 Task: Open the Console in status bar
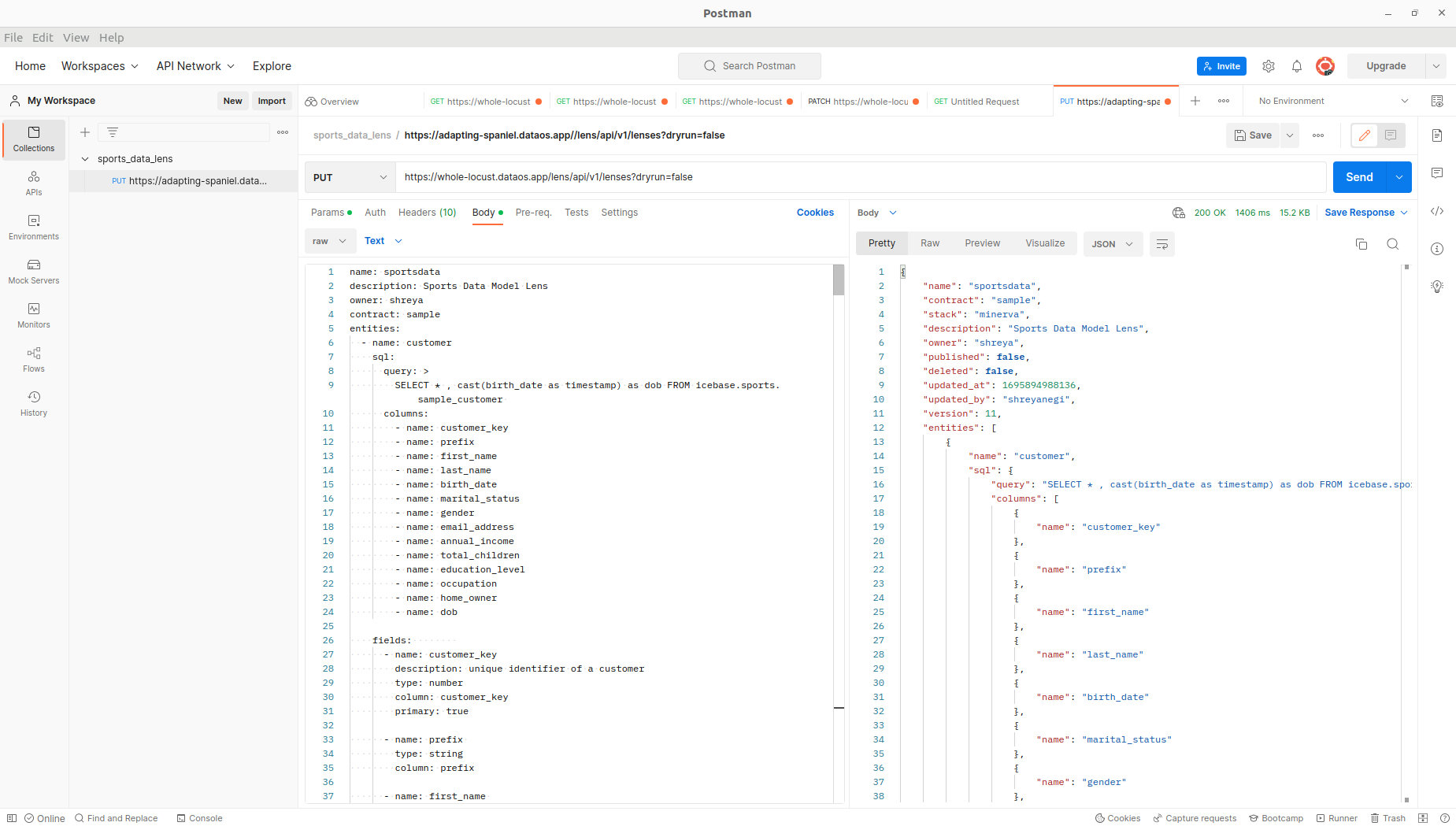click(200, 818)
